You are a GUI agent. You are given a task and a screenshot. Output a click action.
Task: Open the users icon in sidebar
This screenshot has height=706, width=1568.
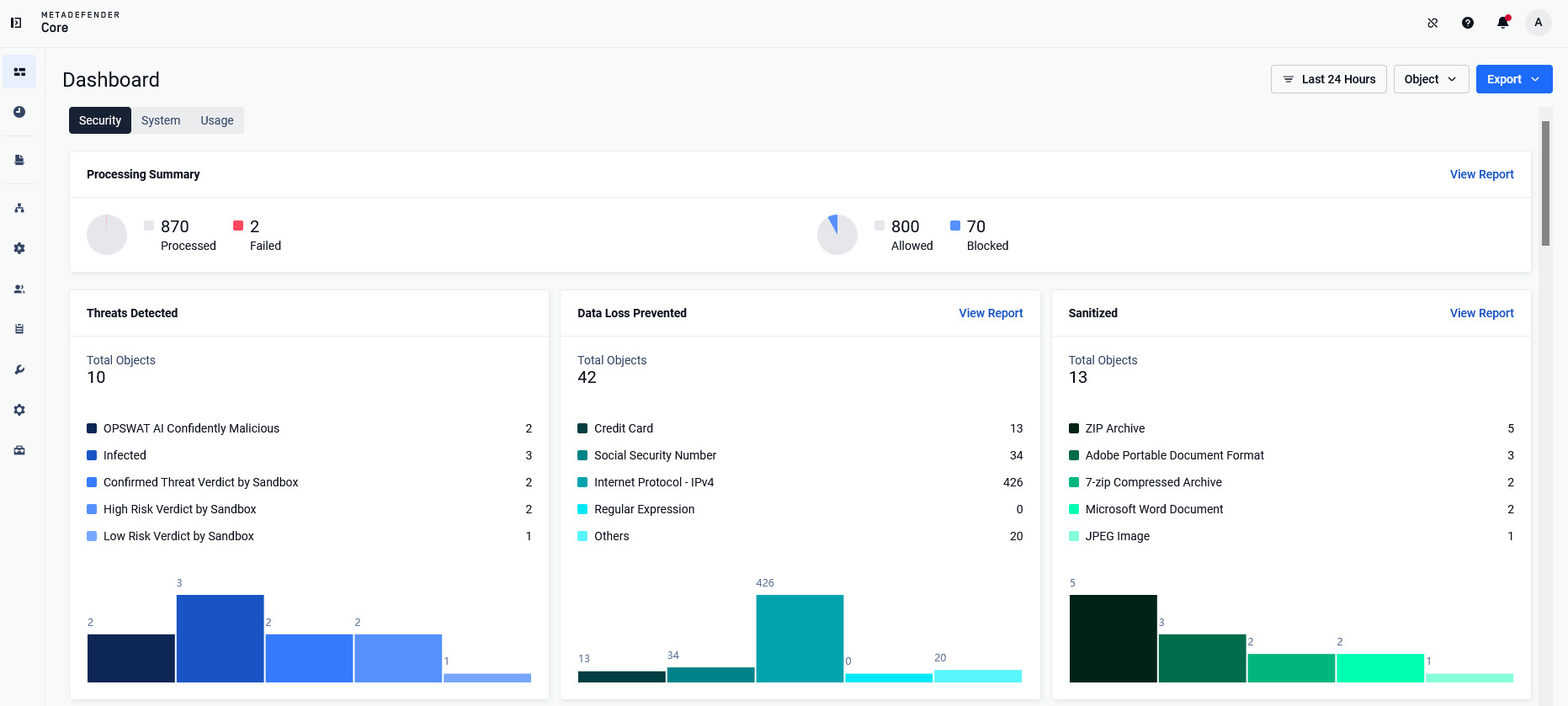[x=19, y=289]
